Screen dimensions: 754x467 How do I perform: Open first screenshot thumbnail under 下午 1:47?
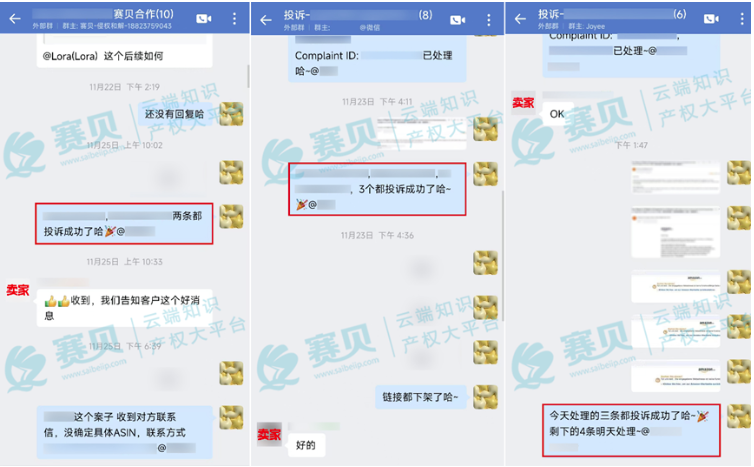click(x=676, y=177)
